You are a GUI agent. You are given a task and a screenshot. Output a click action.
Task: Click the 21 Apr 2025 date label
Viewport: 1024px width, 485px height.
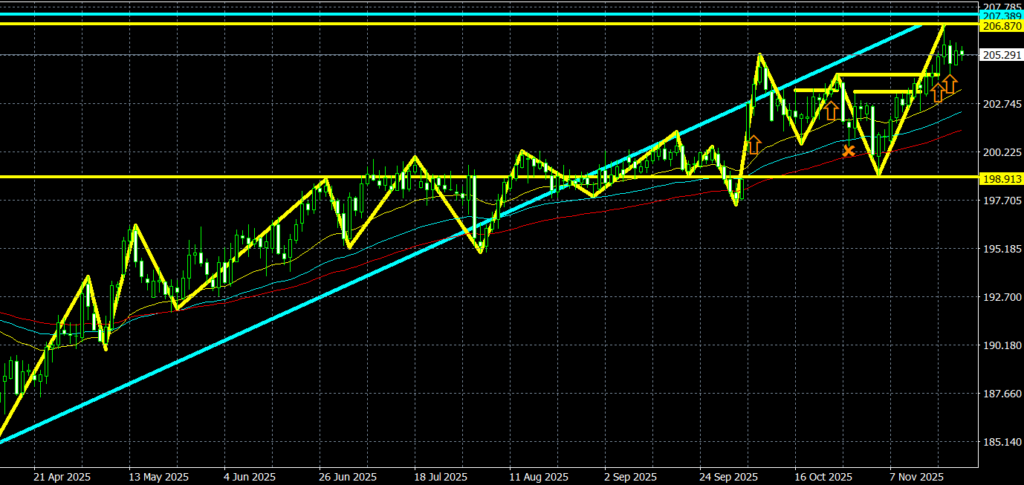(x=61, y=476)
